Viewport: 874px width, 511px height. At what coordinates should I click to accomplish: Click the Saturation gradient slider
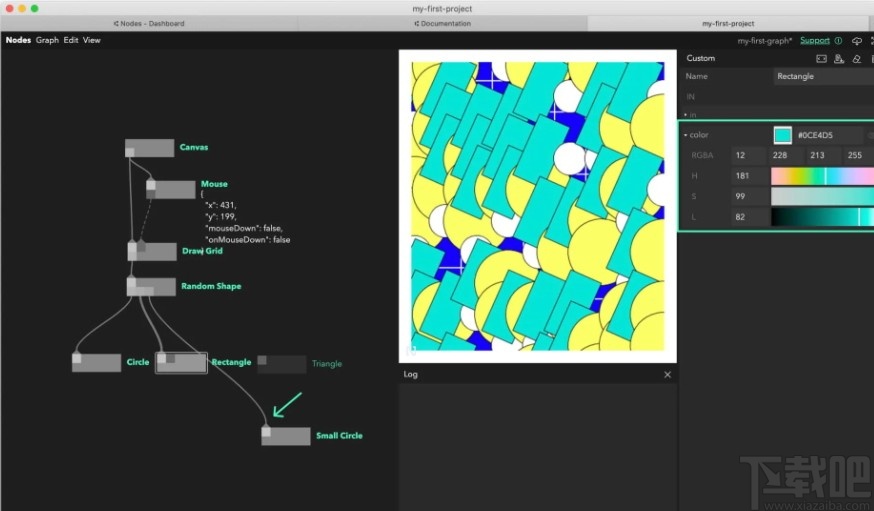[x=822, y=196]
